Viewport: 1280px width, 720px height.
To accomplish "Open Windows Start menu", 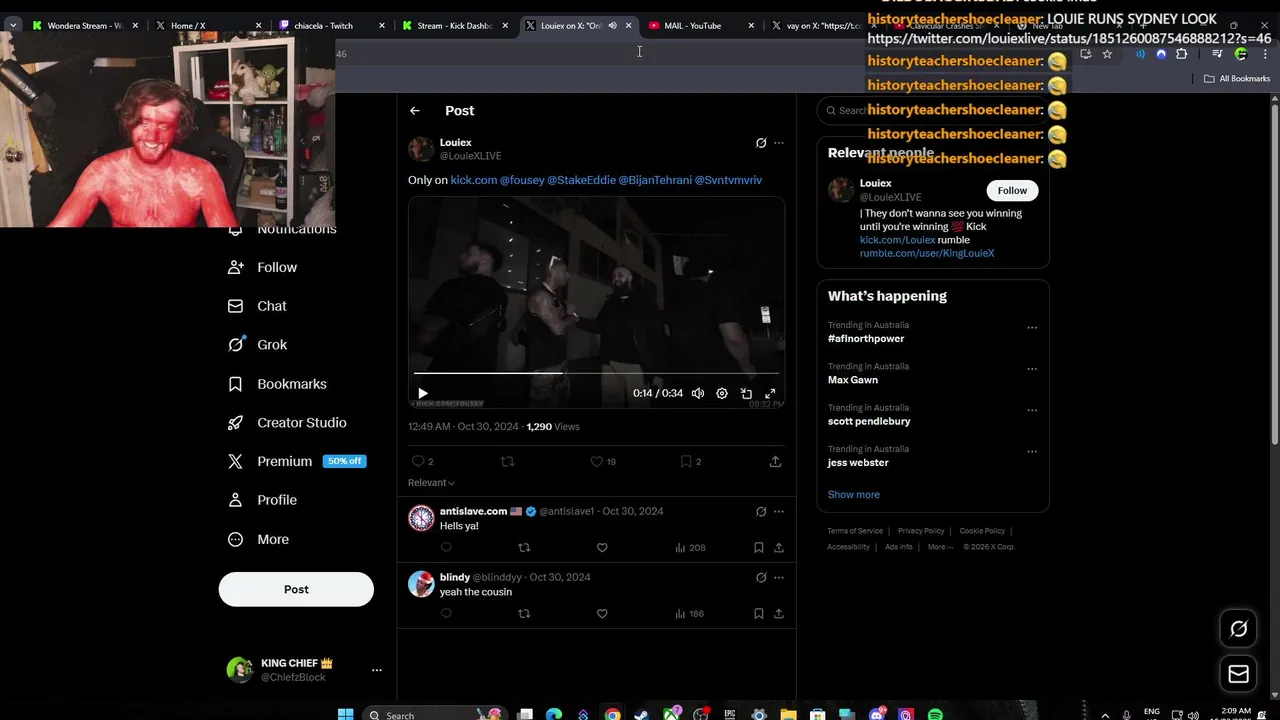I will click(x=346, y=714).
